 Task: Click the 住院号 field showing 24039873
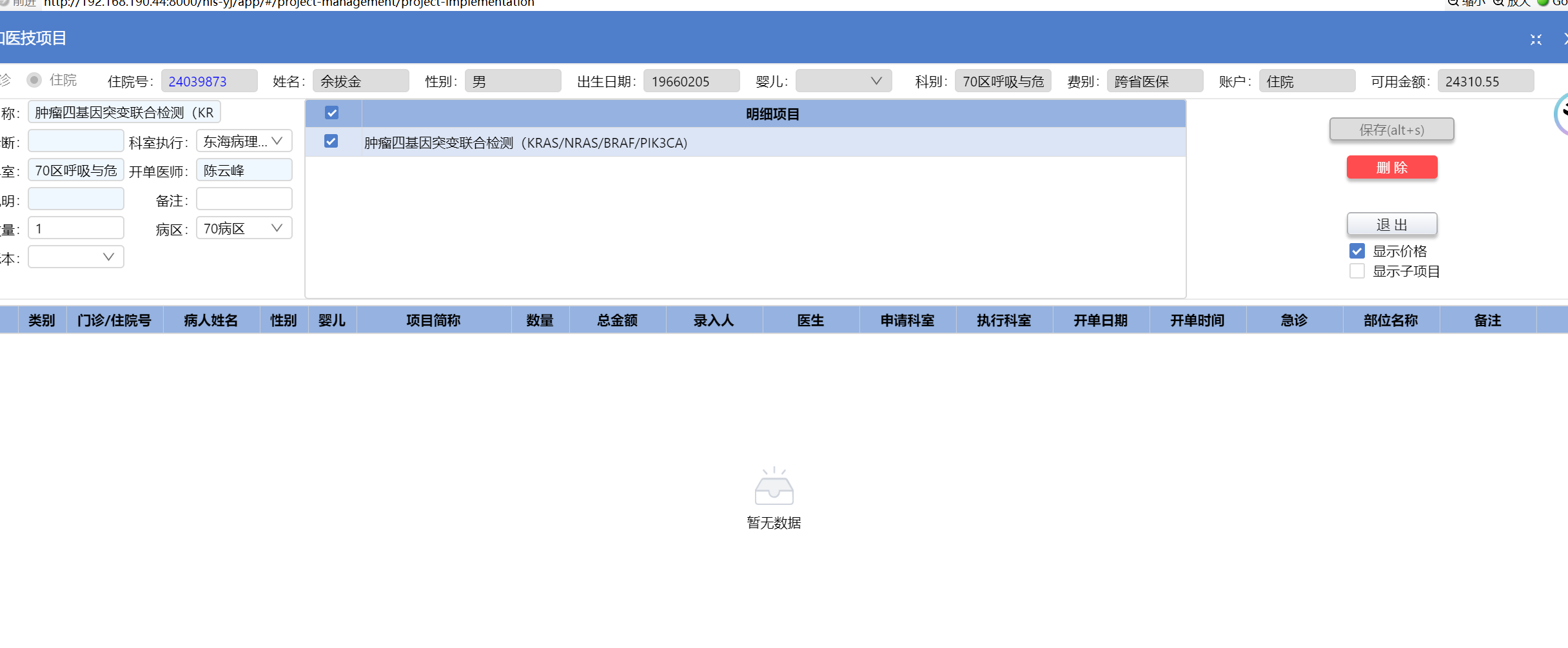point(209,81)
